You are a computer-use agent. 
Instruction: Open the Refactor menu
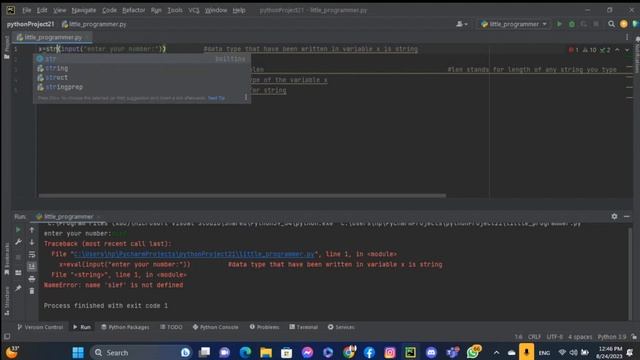coord(133,10)
